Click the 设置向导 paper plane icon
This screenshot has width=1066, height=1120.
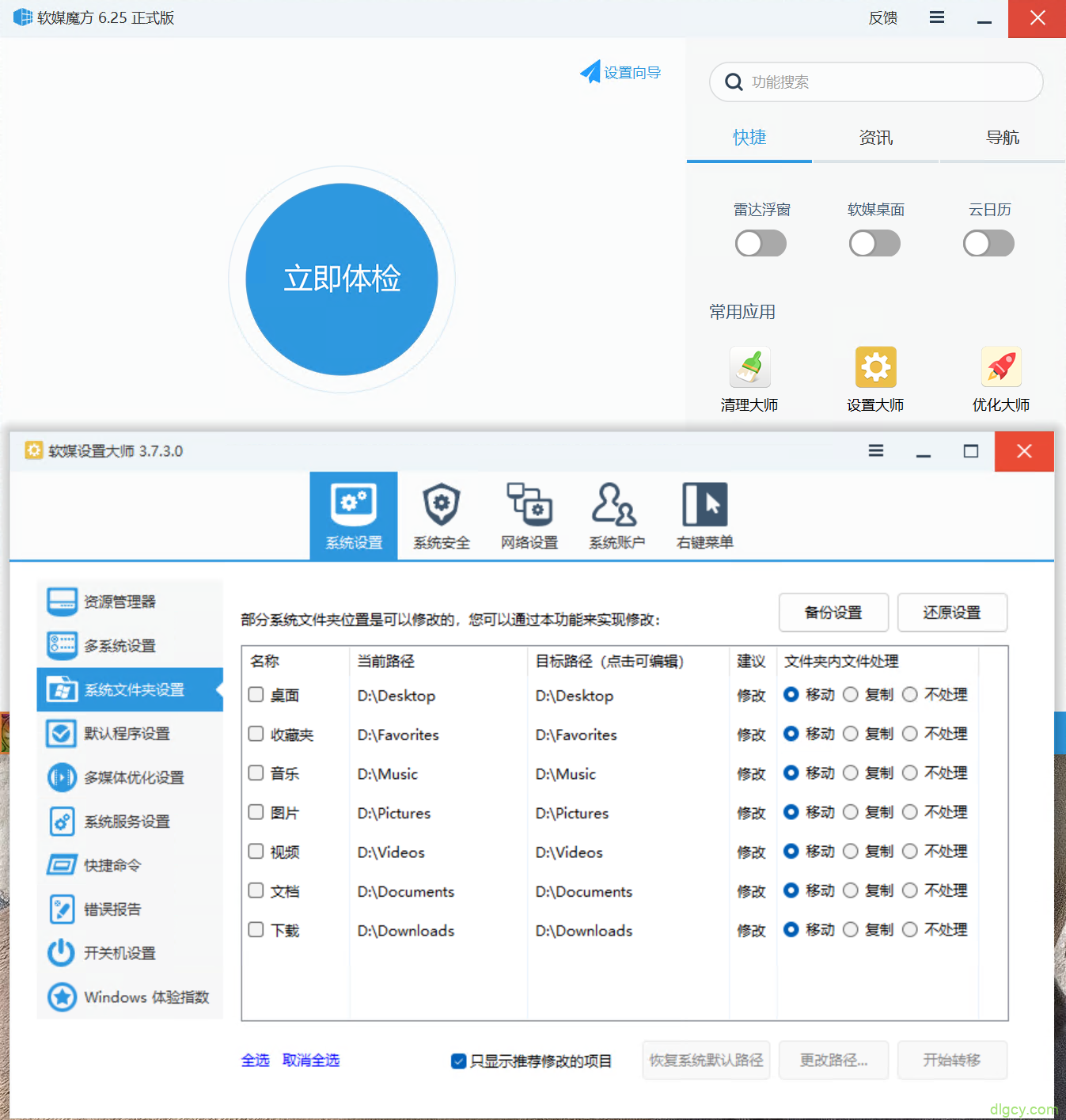coord(590,73)
